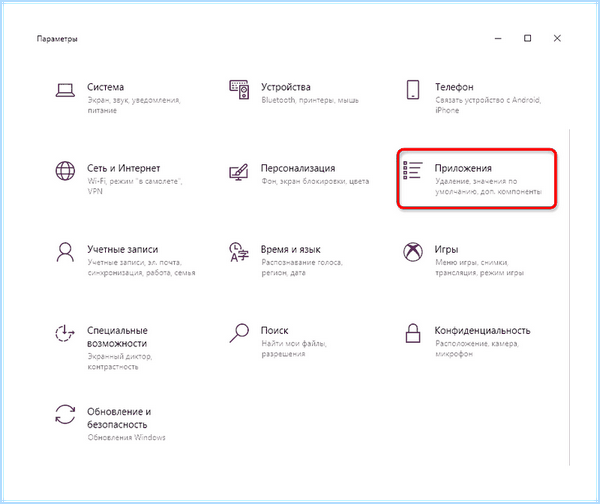600x504 pixels.
Task: Click "Экран, звук, уведомления, питание" text
Action: click(134, 105)
